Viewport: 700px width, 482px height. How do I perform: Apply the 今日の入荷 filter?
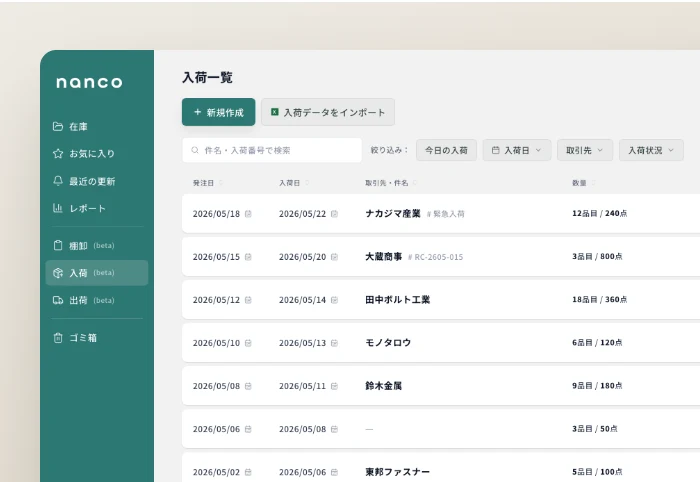(x=446, y=150)
